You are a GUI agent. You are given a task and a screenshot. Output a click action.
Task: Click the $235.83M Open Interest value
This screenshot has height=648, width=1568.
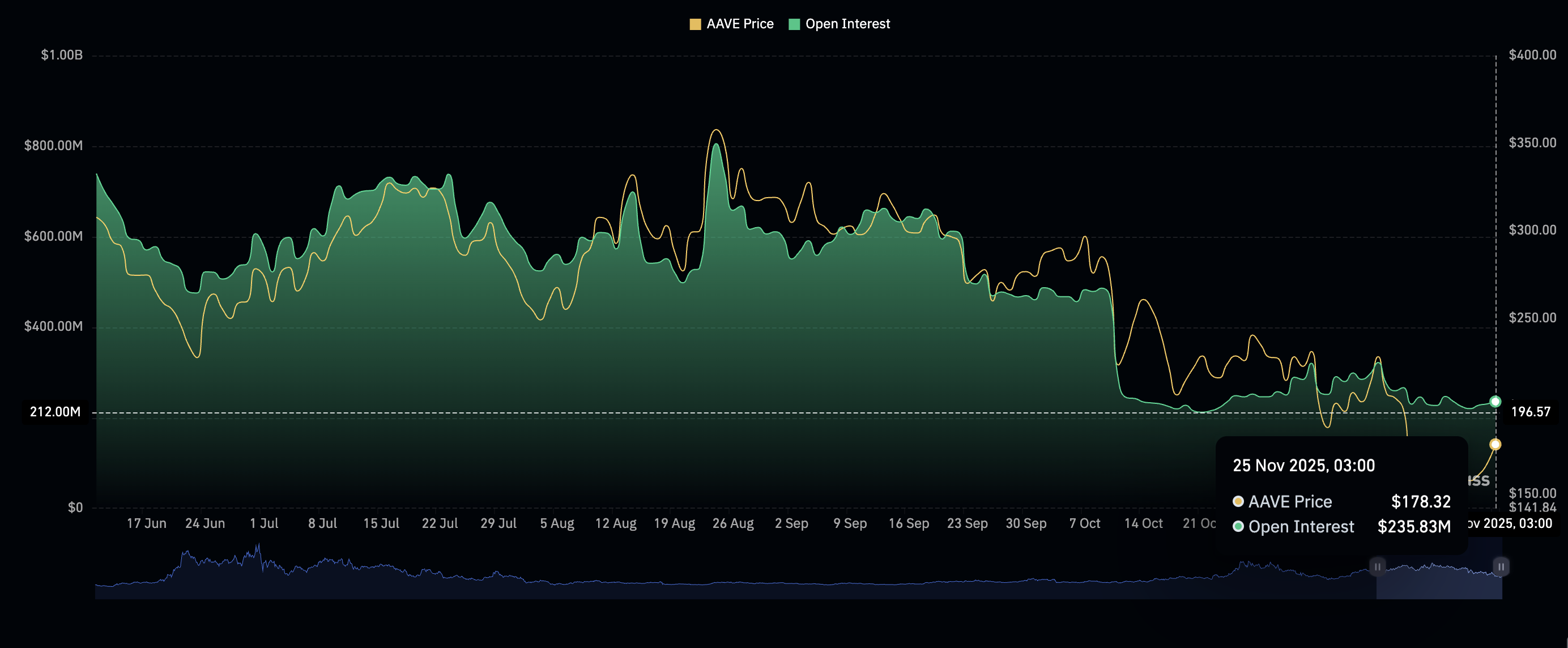1413,527
